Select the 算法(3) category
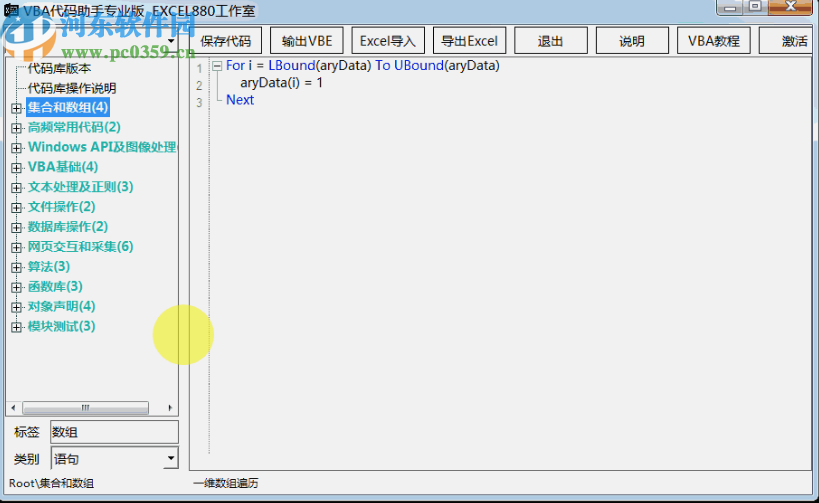Image resolution: width=819 pixels, height=503 pixels. click(49, 267)
